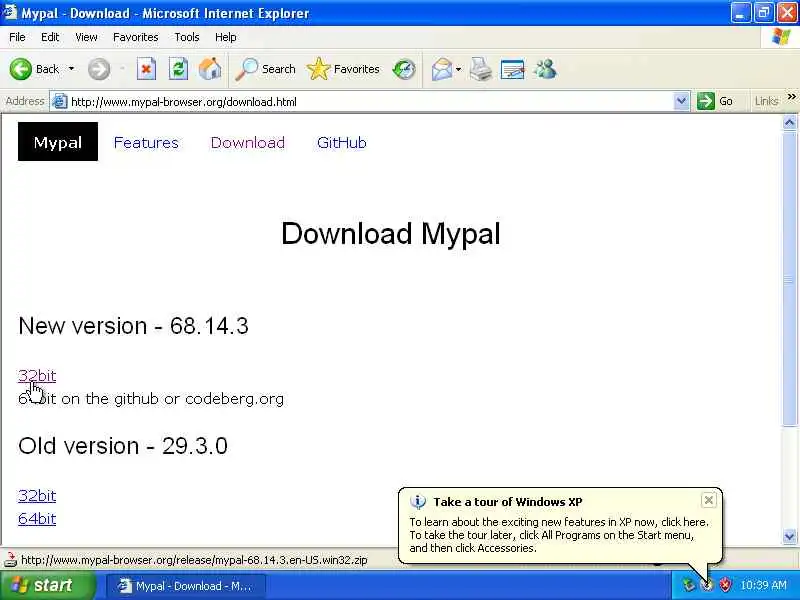800x600 pixels.
Task: Select Mypal - Download taskbar button
Action: pyautogui.click(x=186, y=586)
